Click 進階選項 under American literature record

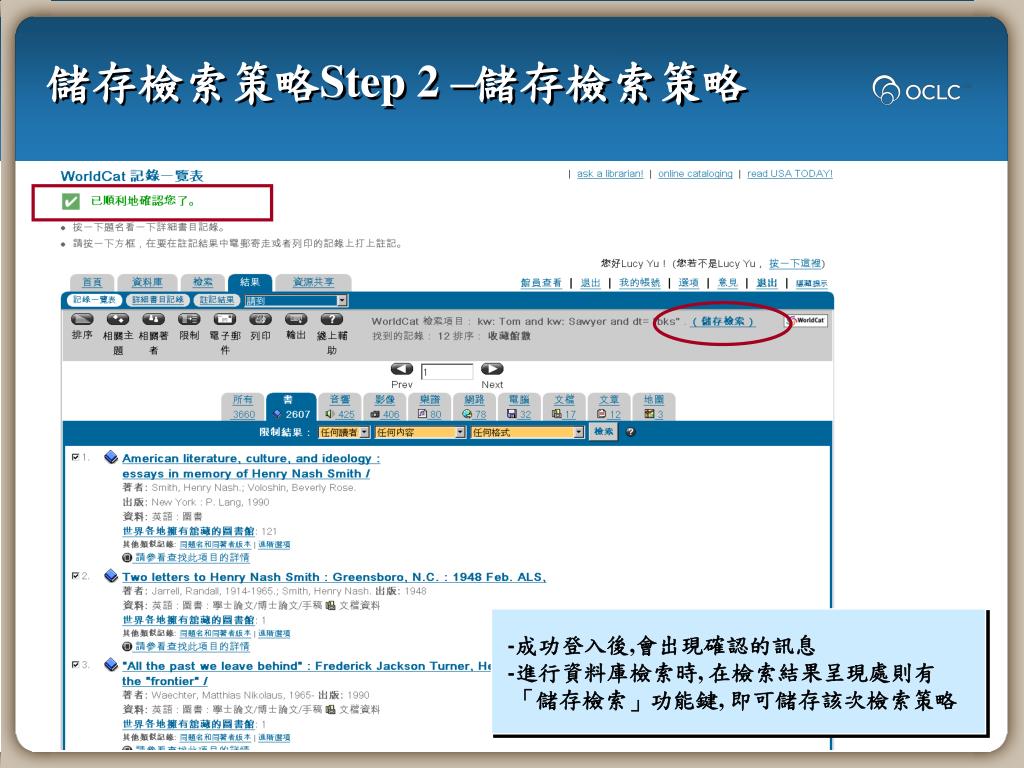click(274, 545)
